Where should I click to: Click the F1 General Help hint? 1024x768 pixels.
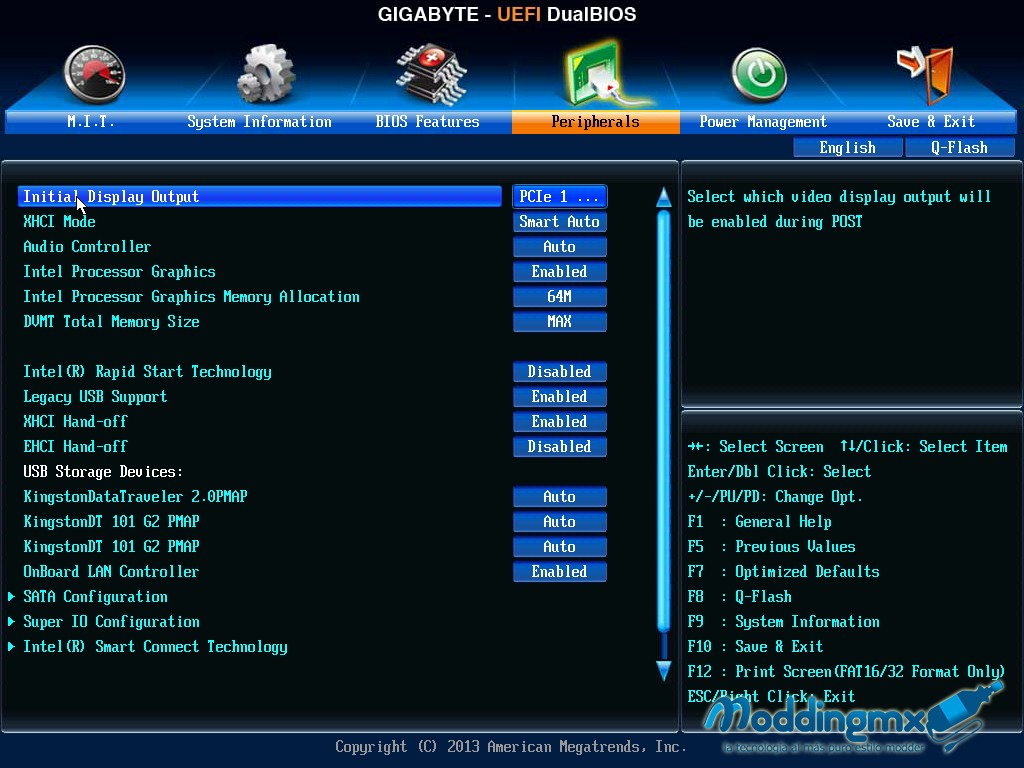760,522
